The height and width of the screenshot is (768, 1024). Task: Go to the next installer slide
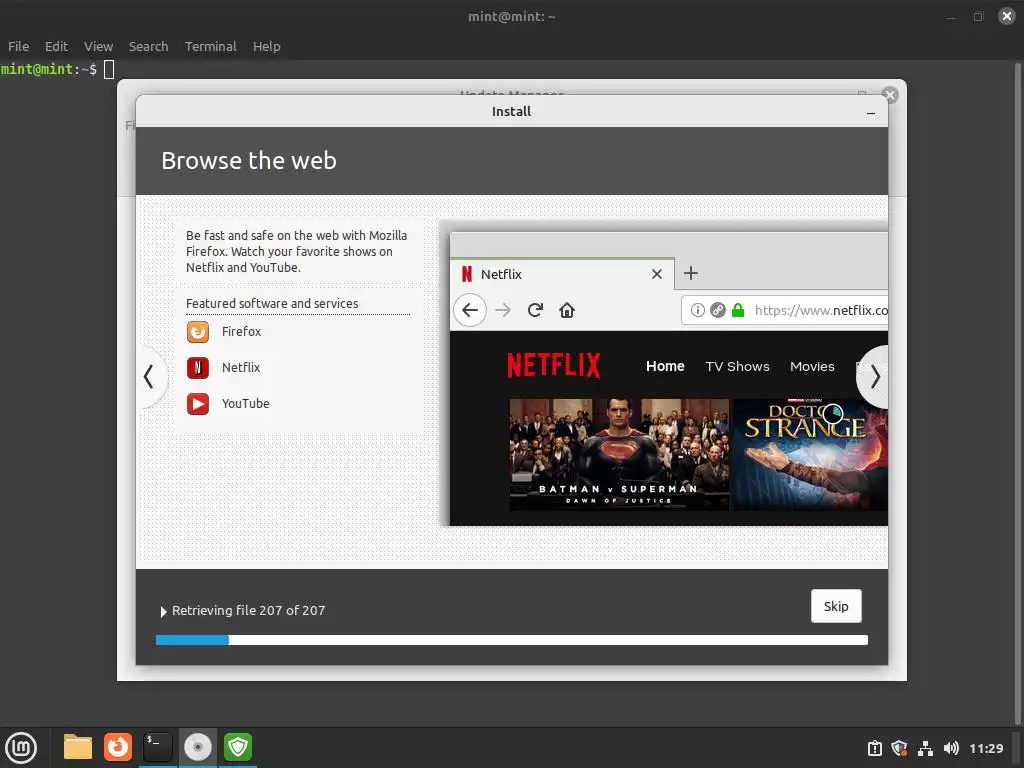[x=874, y=377]
